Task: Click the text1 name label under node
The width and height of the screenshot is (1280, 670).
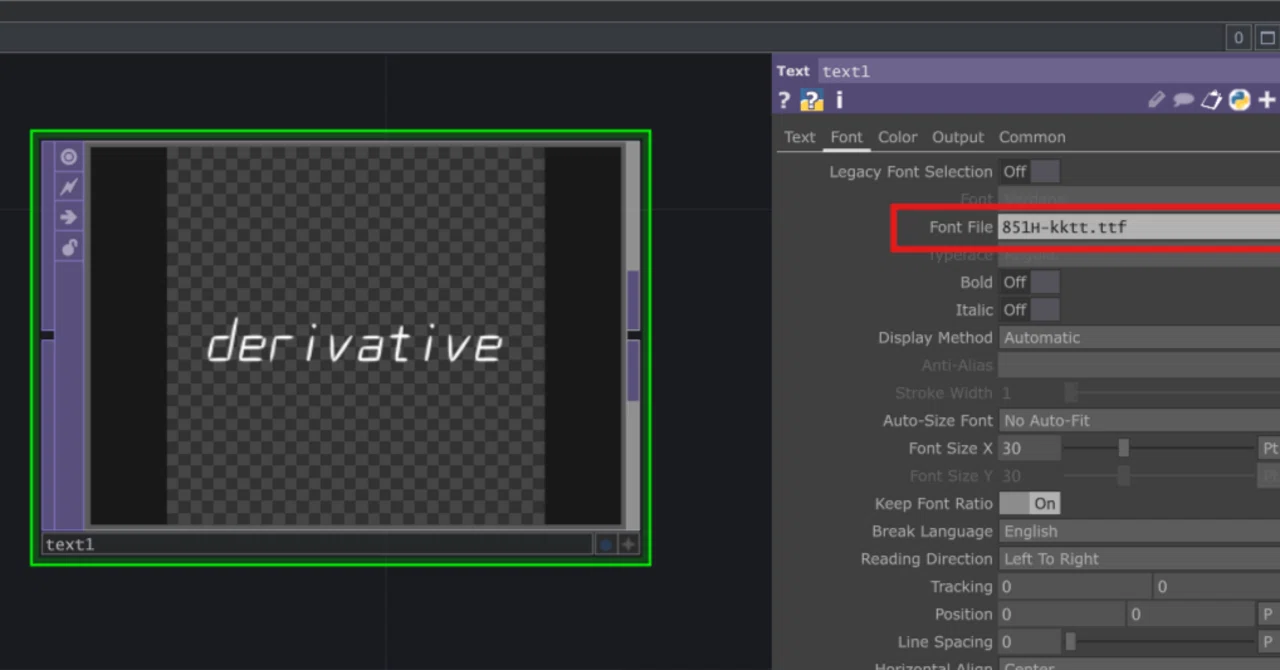Action: tap(317, 544)
